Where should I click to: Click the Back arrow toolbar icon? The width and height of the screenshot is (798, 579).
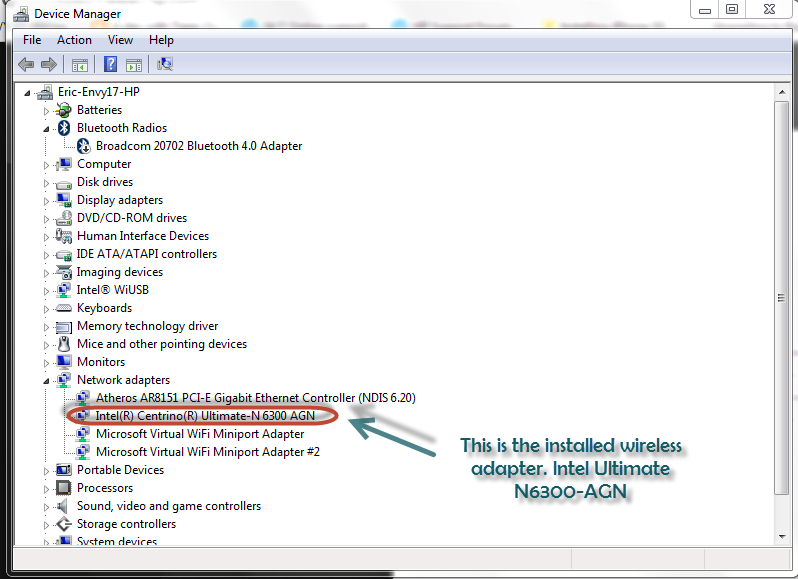coord(26,65)
